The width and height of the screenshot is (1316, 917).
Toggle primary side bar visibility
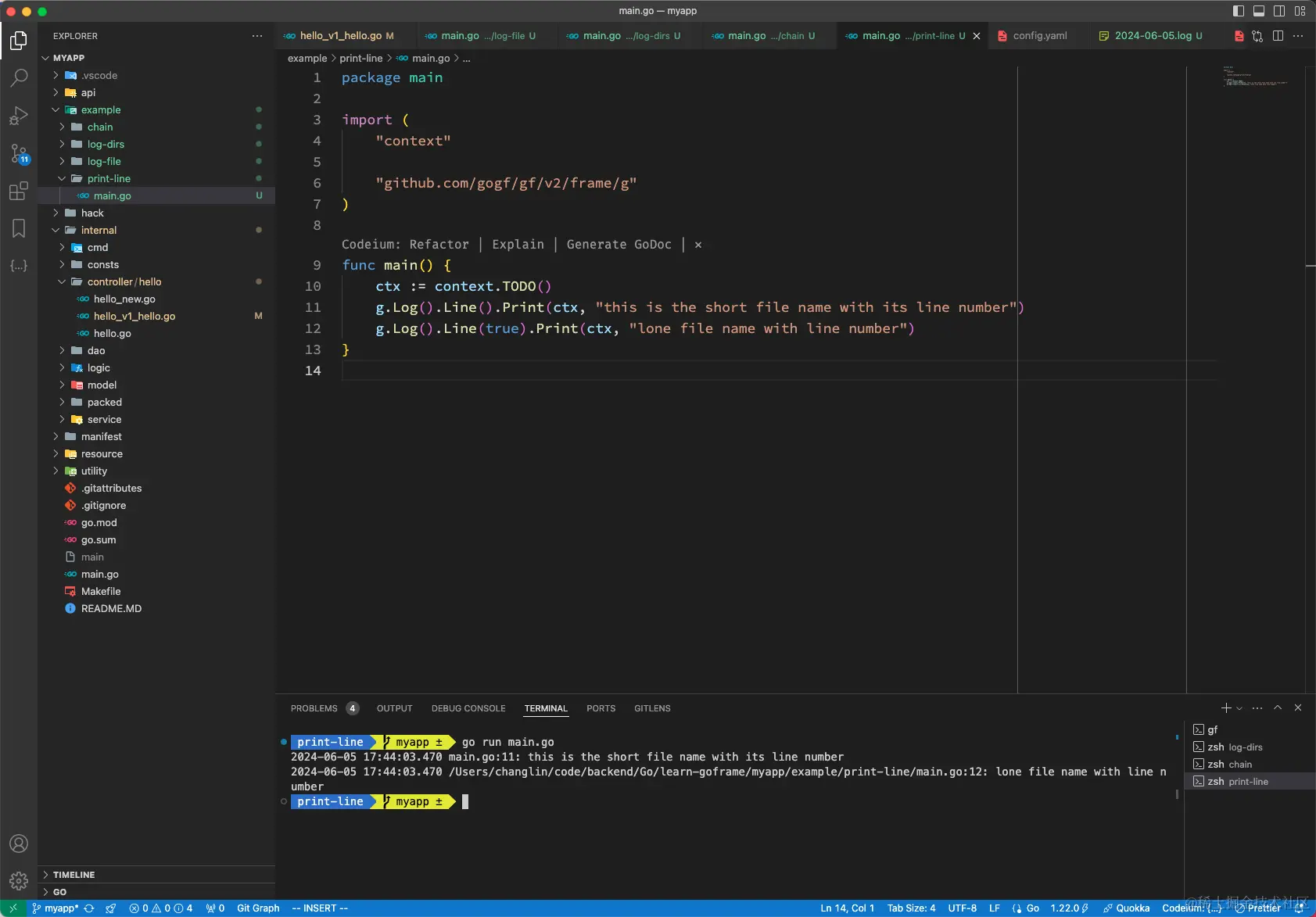tap(1239, 11)
